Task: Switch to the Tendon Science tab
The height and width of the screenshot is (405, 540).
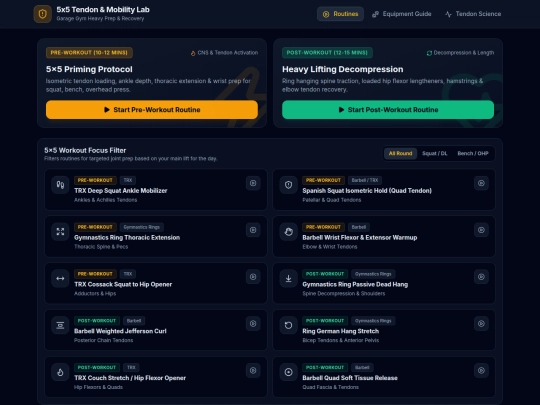Action: pyautogui.click(x=473, y=14)
